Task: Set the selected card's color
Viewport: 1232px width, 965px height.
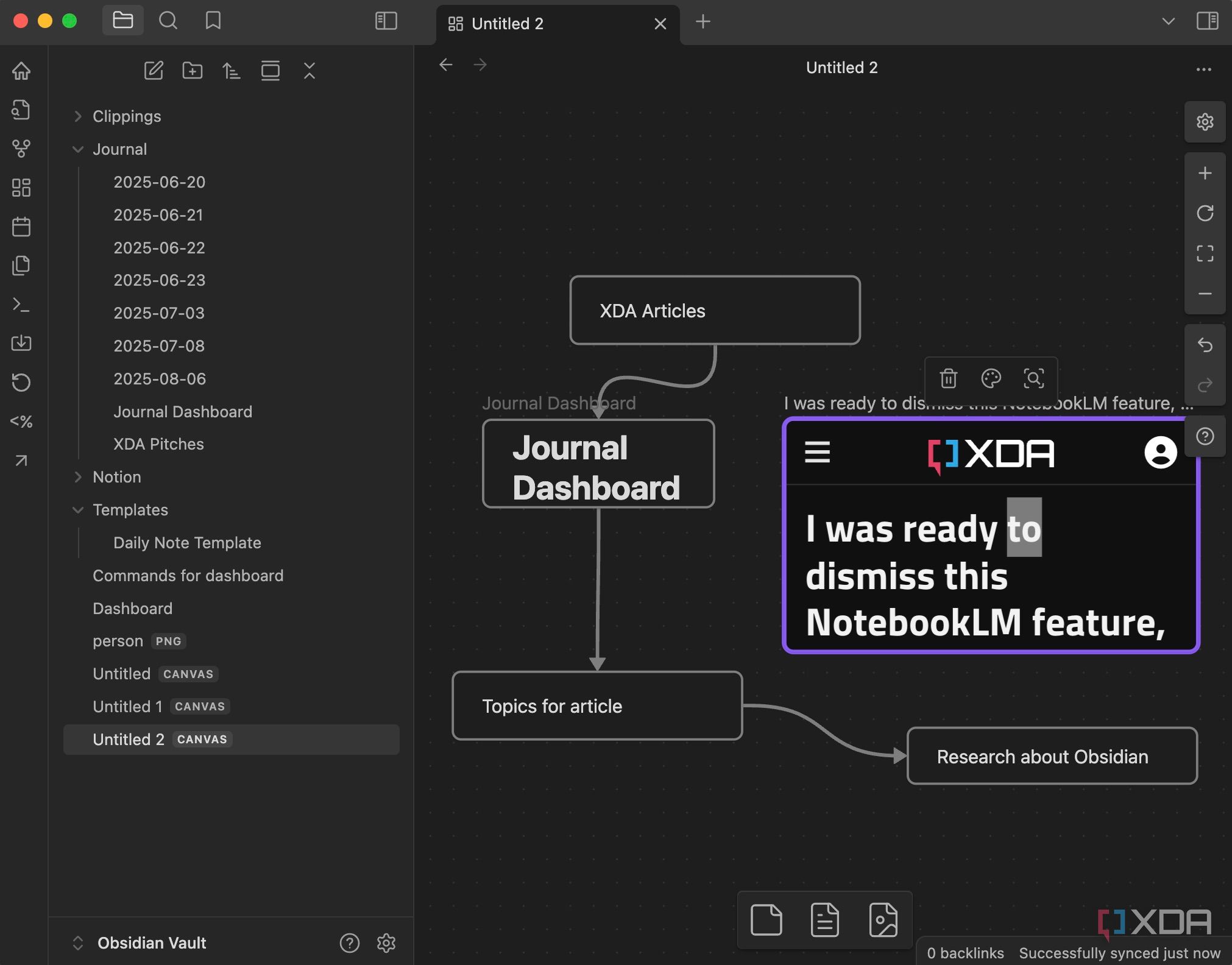Action: [991, 378]
